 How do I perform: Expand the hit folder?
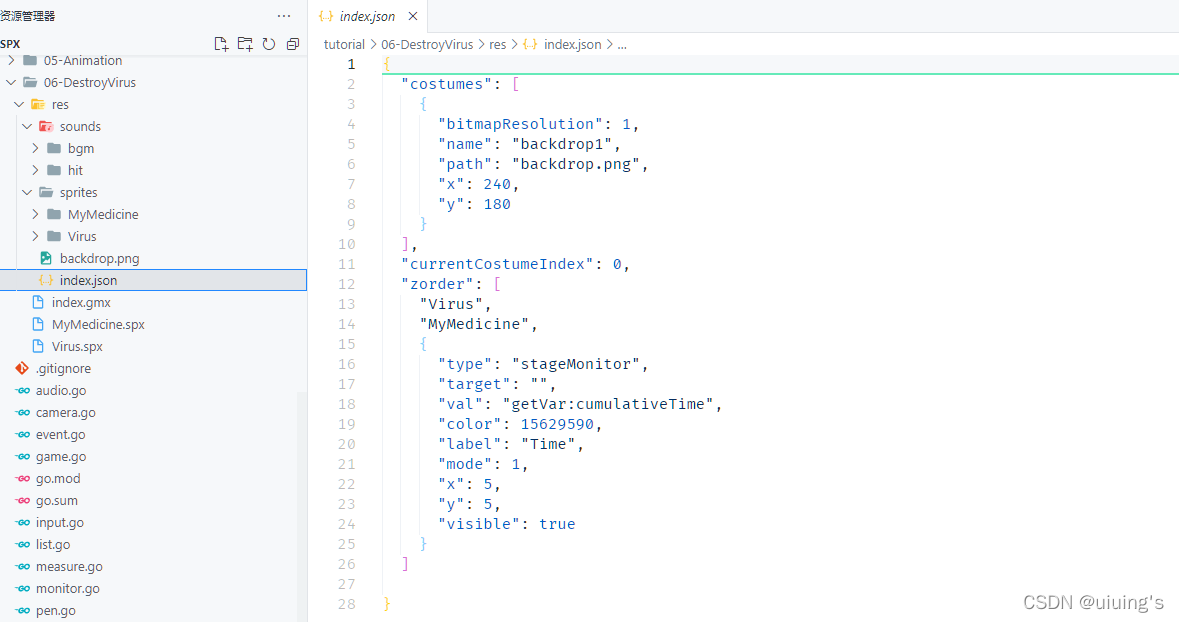pyautogui.click(x=36, y=170)
